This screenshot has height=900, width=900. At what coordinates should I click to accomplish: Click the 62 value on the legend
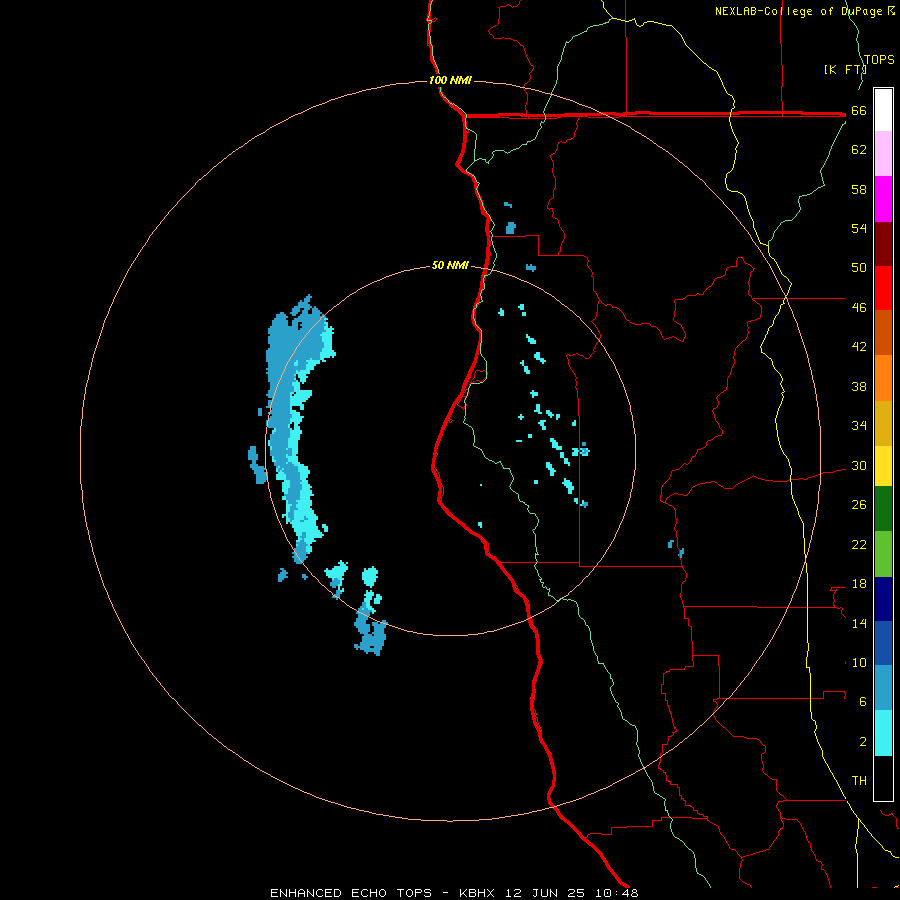point(859,149)
